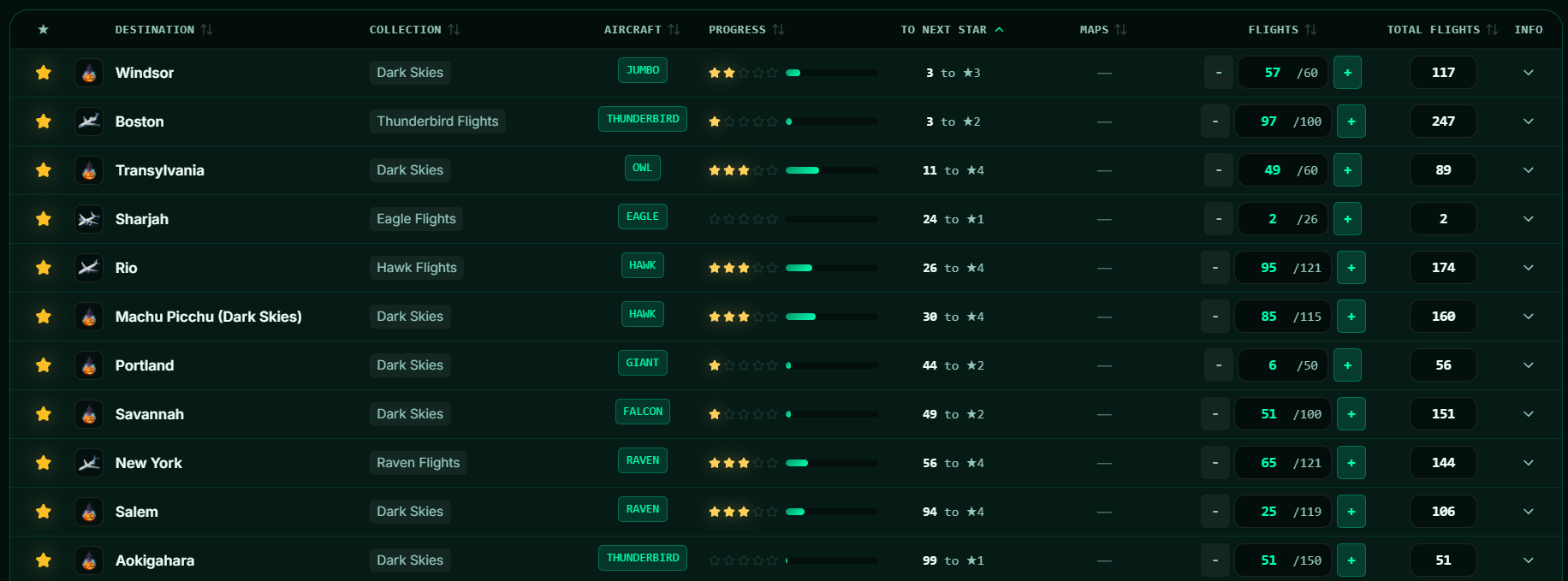Increase flights for Boston with plus

point(1351,122)
